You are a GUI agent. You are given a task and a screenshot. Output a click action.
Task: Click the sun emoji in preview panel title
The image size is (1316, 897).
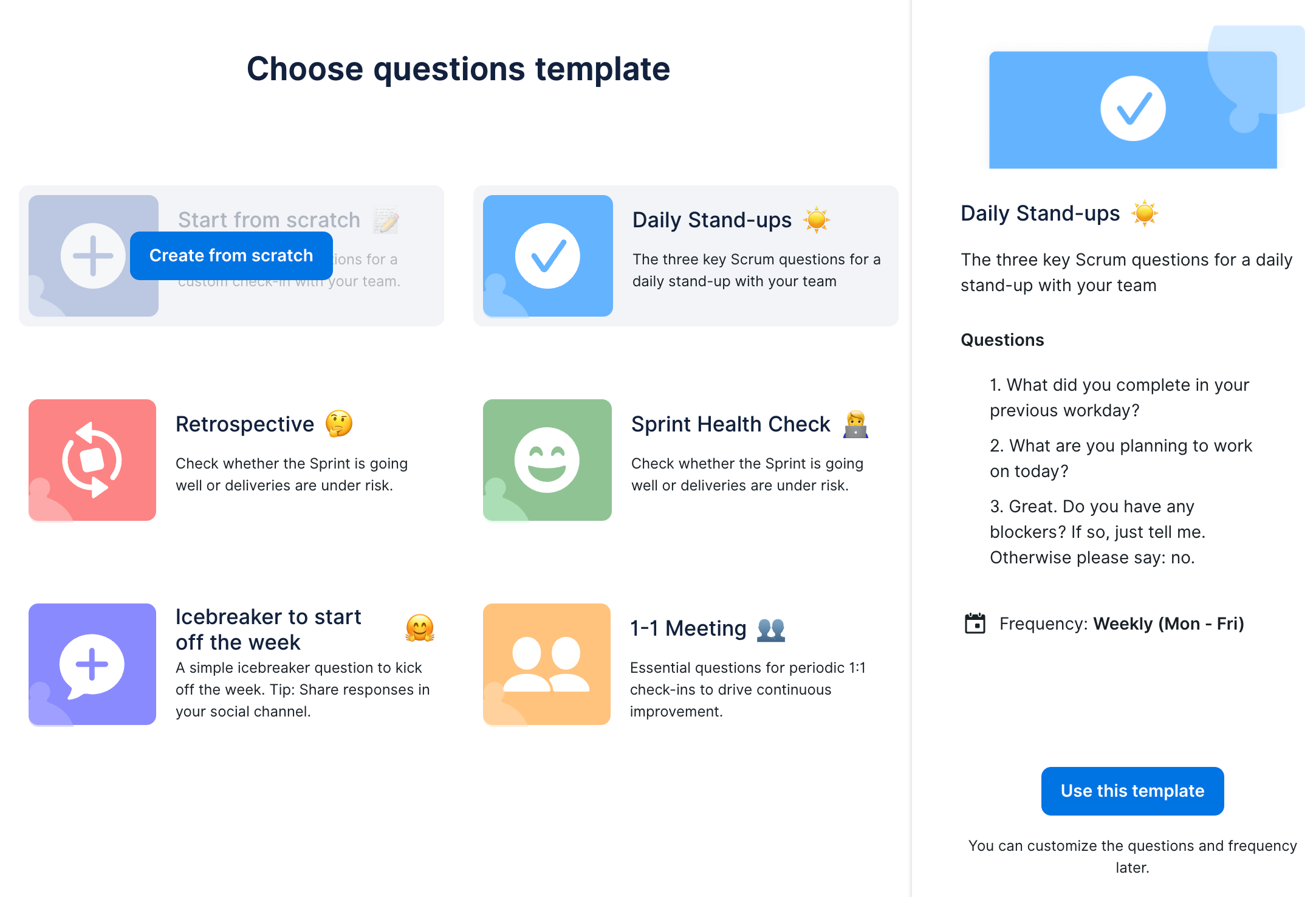point(1145,213)
